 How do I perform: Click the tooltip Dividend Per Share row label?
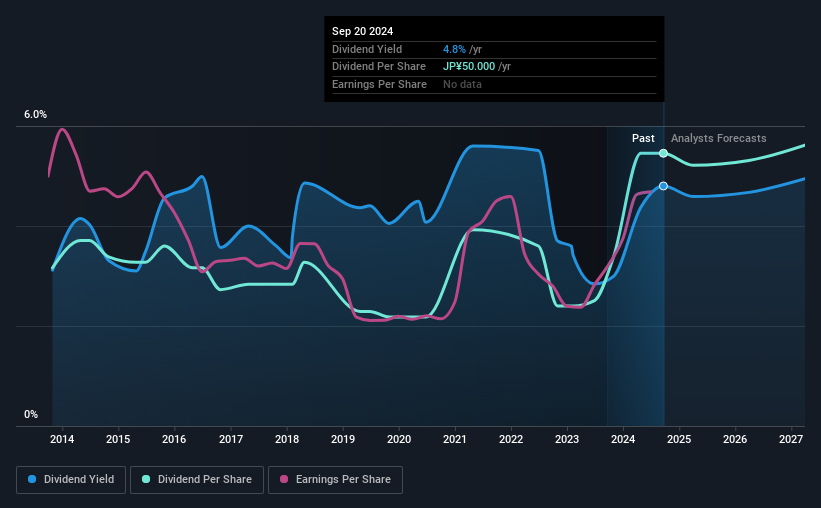coord(379,67)
